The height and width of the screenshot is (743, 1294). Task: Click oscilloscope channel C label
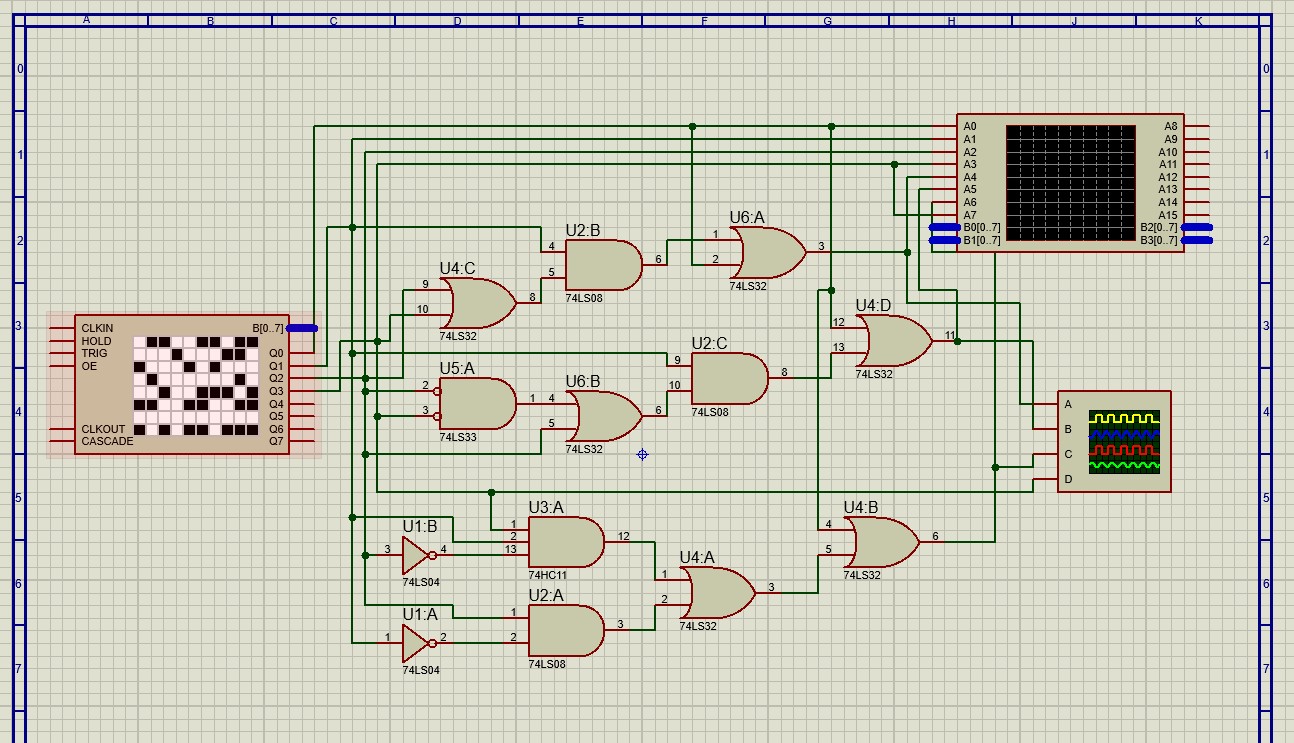pyautogui.click(x=1068, y=454)
